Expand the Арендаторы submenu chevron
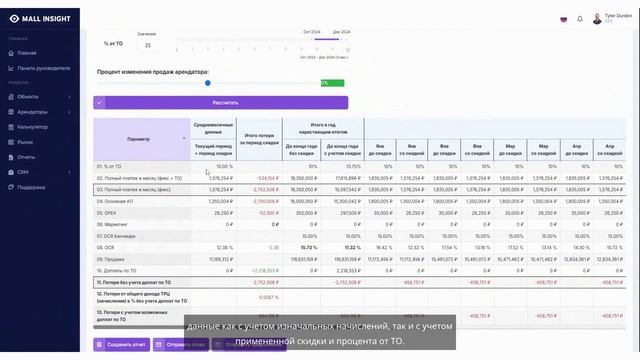Image resolution: width=640 pixels, height=360 pixels. [69, 112]
